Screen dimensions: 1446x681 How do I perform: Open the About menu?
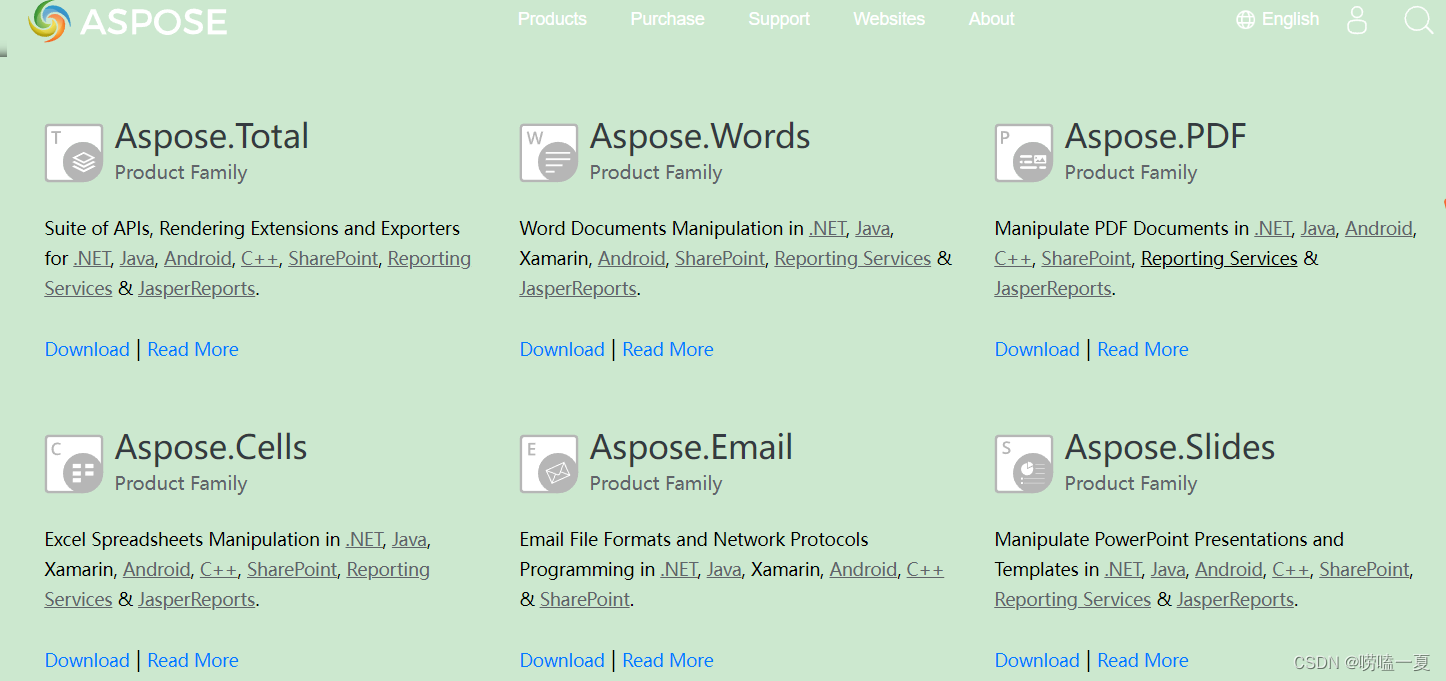991,19
